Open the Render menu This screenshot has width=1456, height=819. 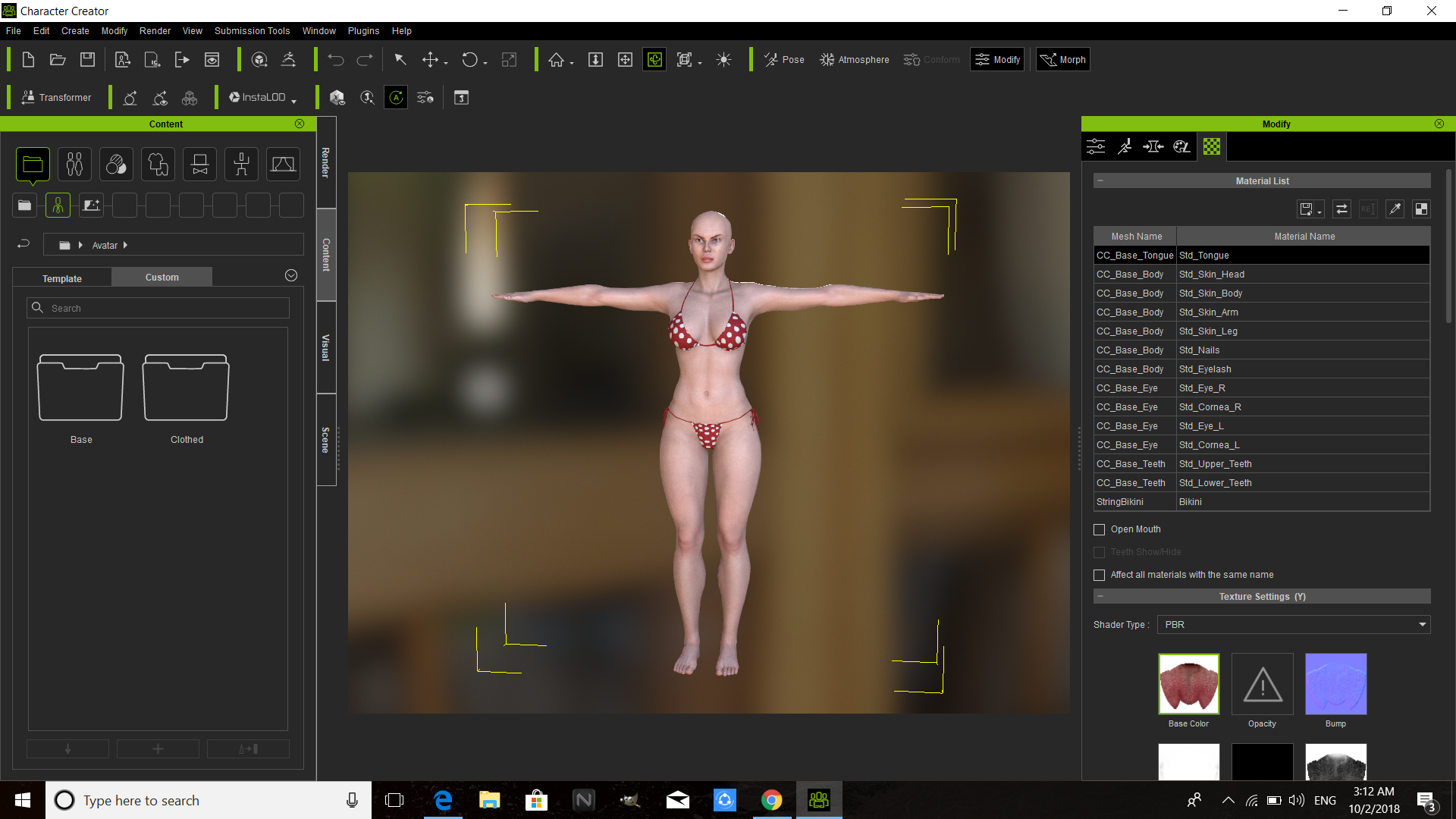[155, 31]
